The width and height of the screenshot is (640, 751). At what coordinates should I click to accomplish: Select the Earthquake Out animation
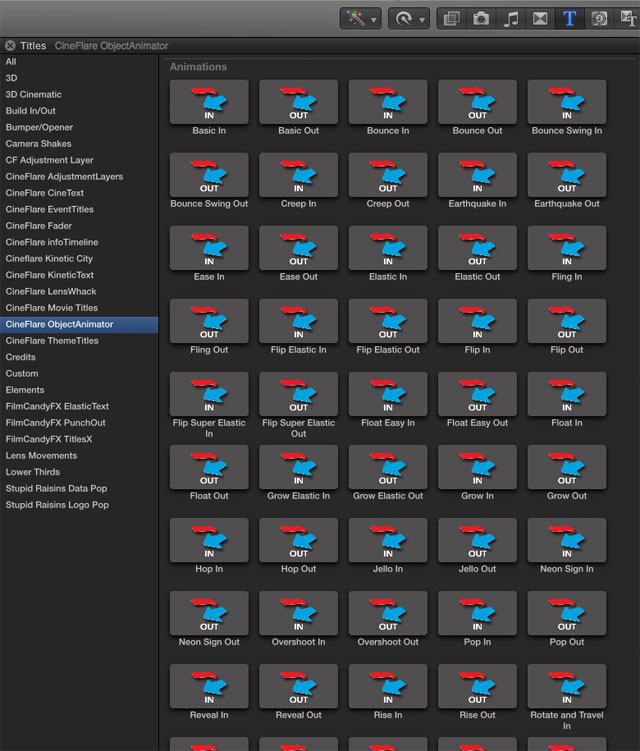[x=567, y=175]
